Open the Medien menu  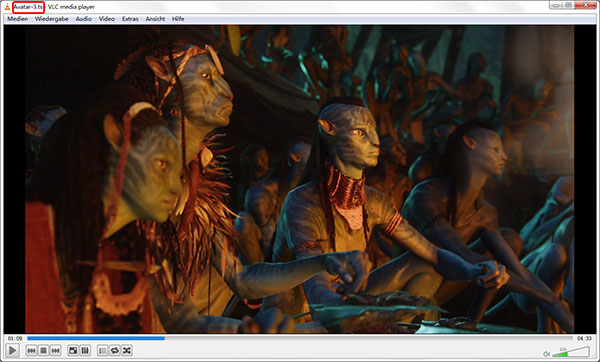18,19
